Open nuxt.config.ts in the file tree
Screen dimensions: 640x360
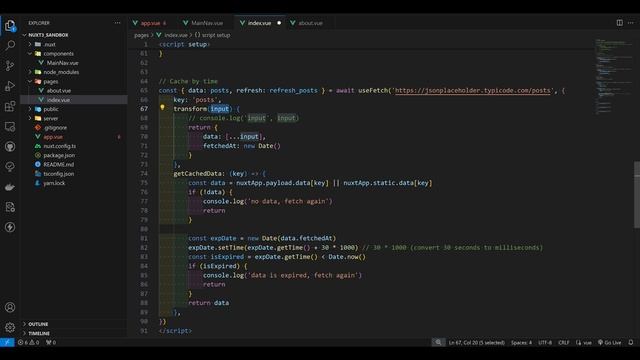[x=60, y=146]
